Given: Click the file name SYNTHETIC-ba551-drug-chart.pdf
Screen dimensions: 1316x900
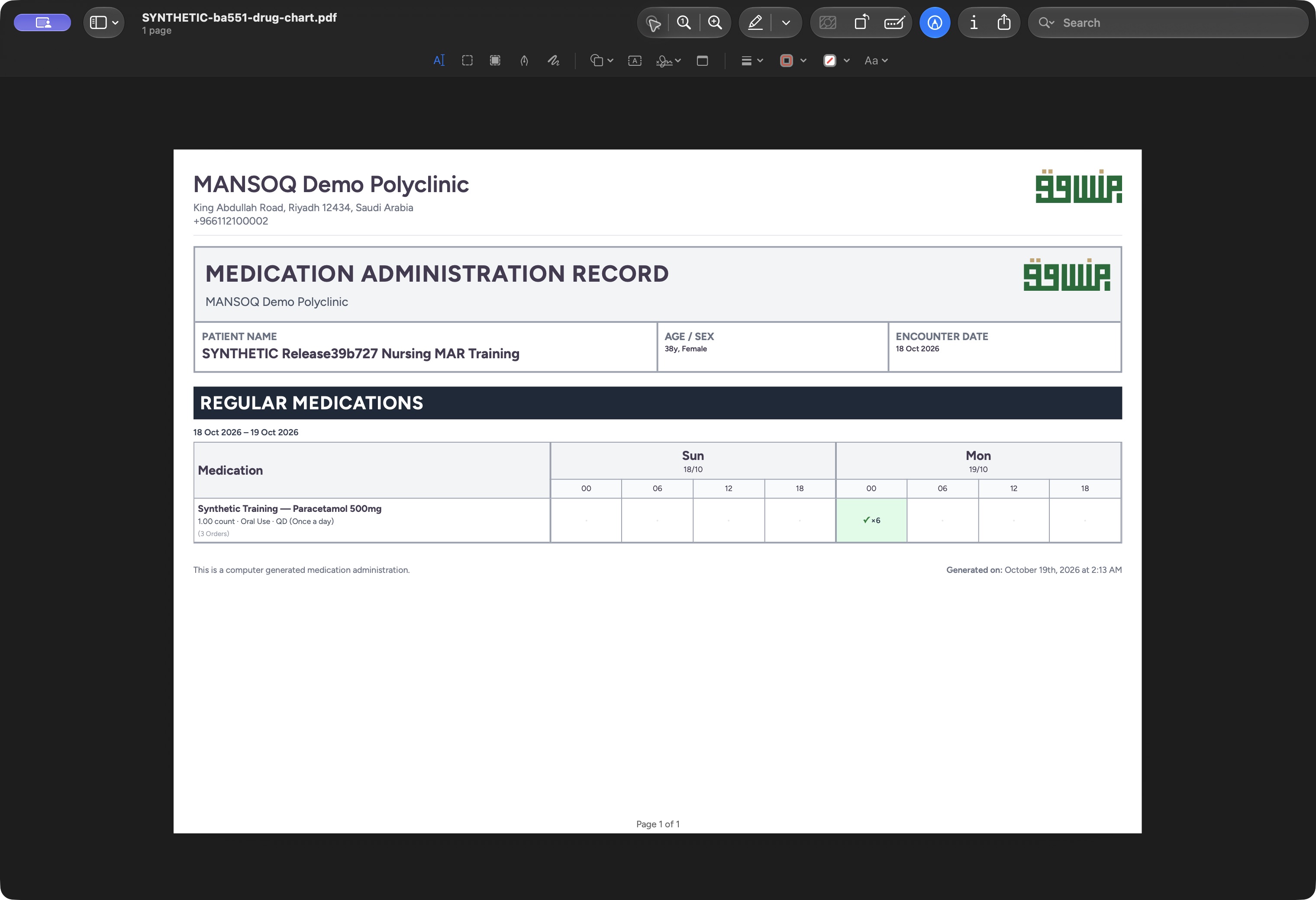Looking at the screenshot, I should pyautogui.click(x=239, y=18).
